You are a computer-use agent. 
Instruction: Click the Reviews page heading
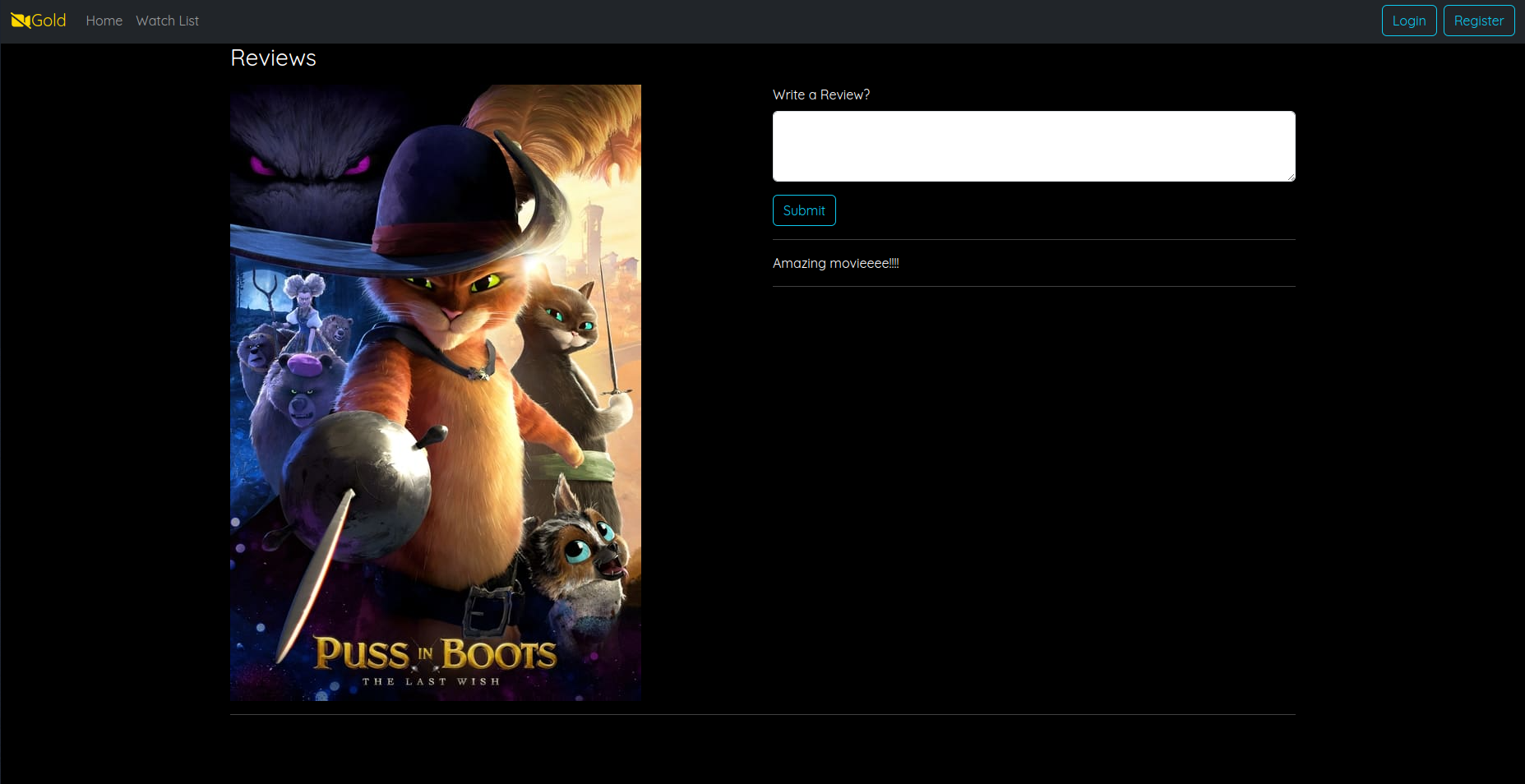tap(273, 58)
